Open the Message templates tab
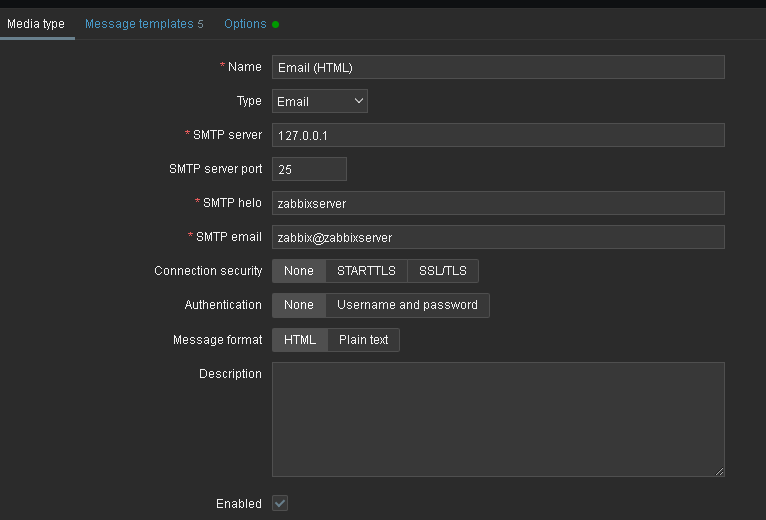 coord(143,24)
